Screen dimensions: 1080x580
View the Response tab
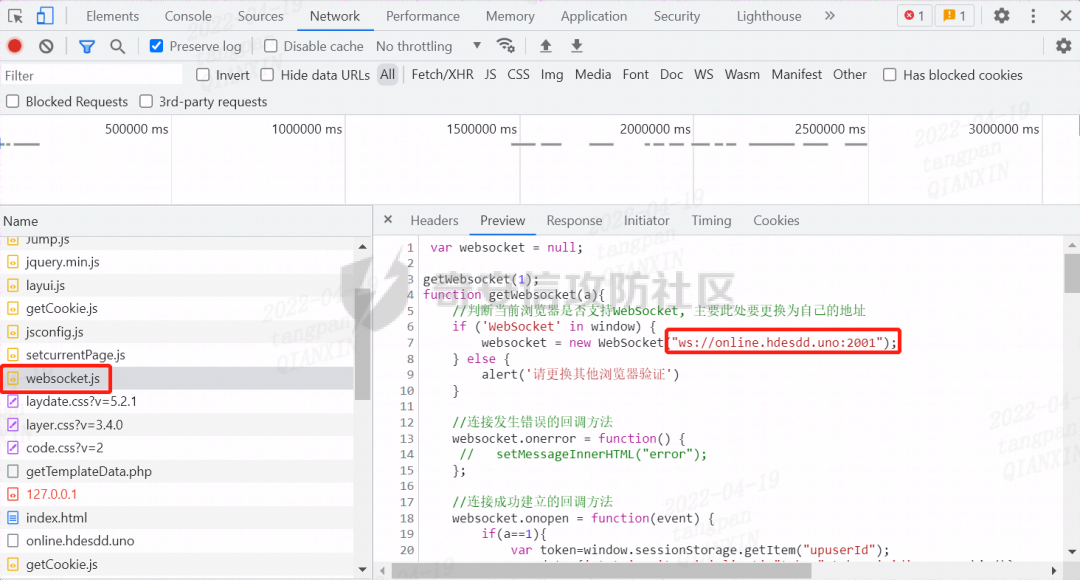click(x=574, y=220)
